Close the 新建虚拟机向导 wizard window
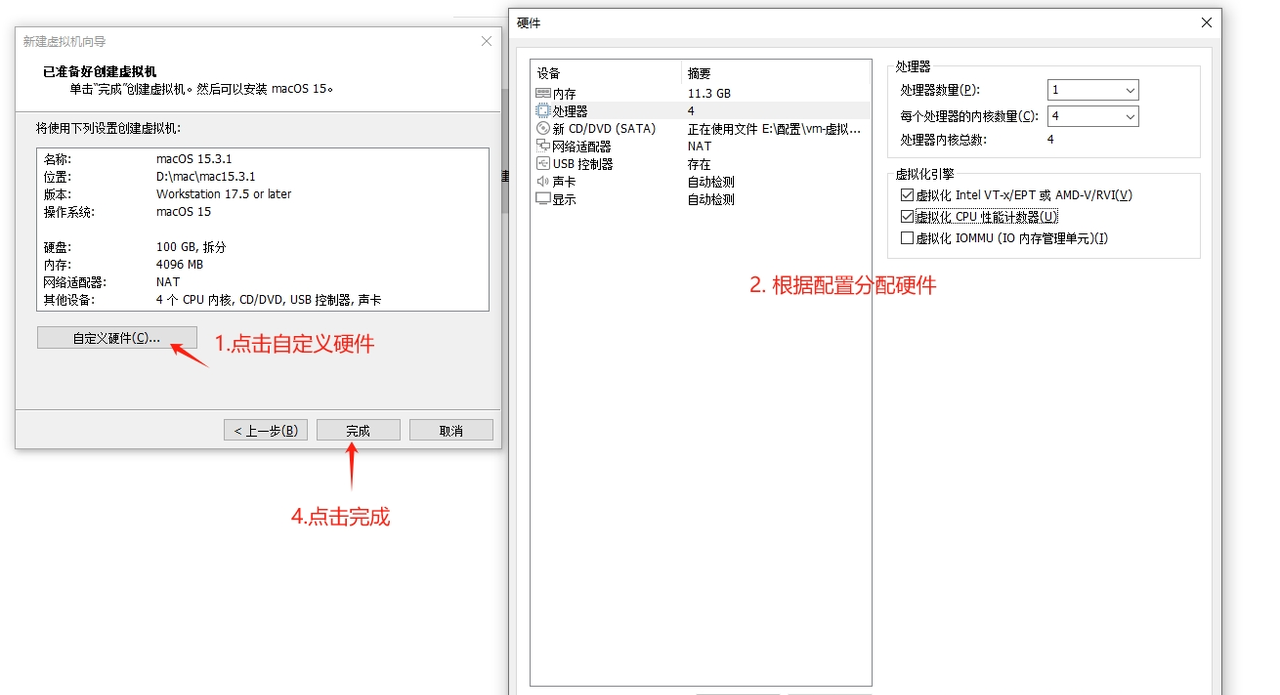1280x695 pixels. pos(486,41)
